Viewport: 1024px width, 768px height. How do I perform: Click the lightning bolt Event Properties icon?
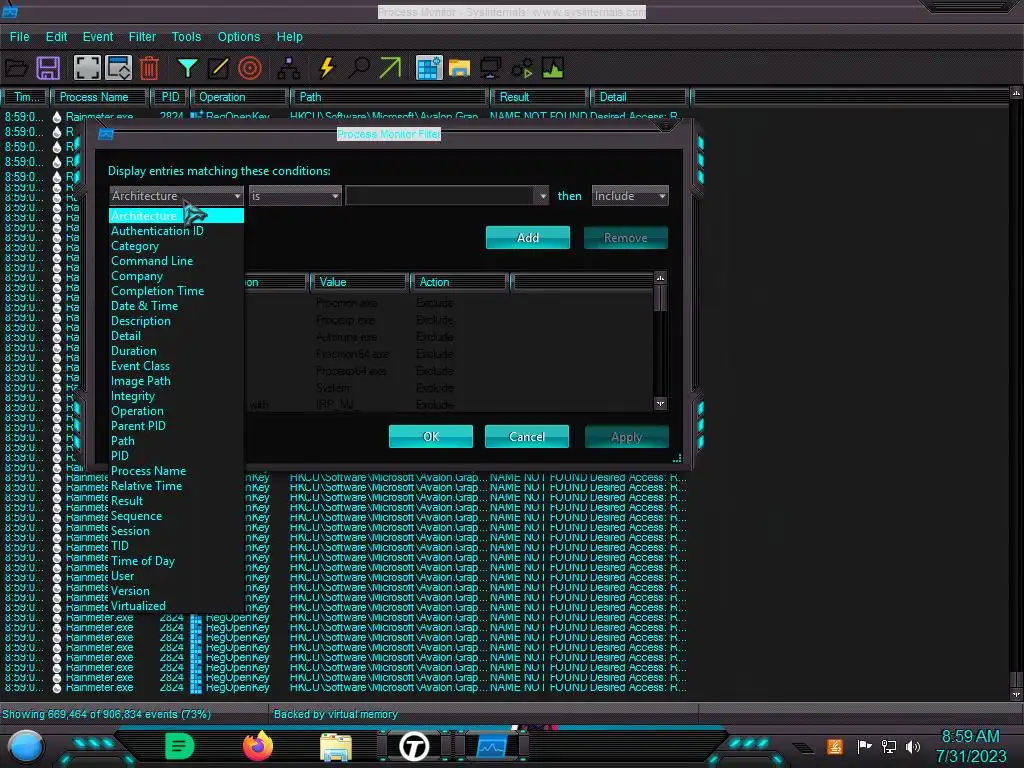pyautogui.click(x=327, y=68)
